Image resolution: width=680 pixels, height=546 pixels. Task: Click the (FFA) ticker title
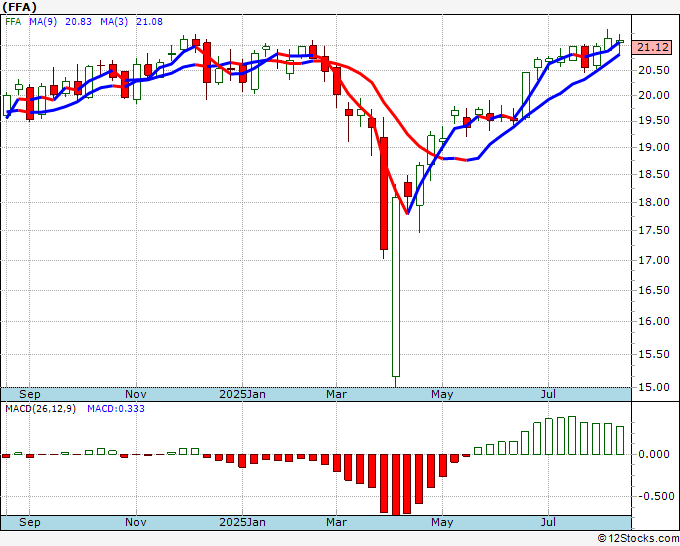[x=20, y=7]
